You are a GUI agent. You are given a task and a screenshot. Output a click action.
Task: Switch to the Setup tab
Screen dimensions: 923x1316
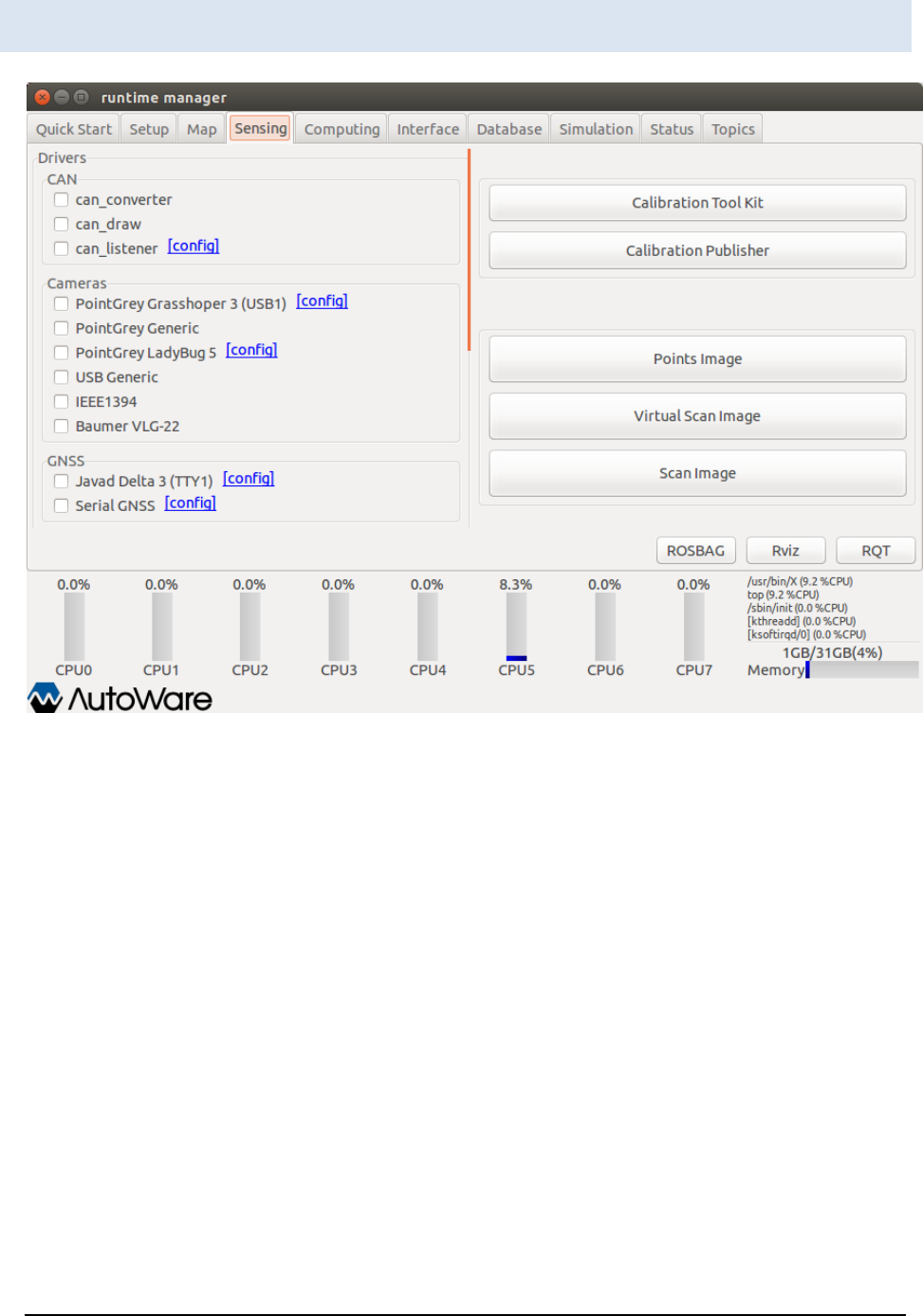(x=149, y=129)
